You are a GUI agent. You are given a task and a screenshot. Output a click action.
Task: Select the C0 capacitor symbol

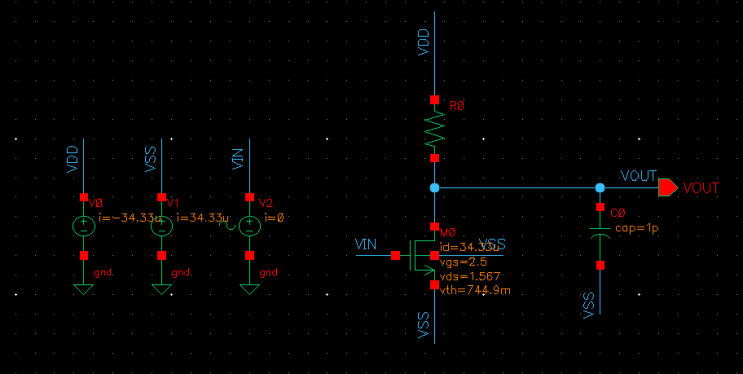600,232
